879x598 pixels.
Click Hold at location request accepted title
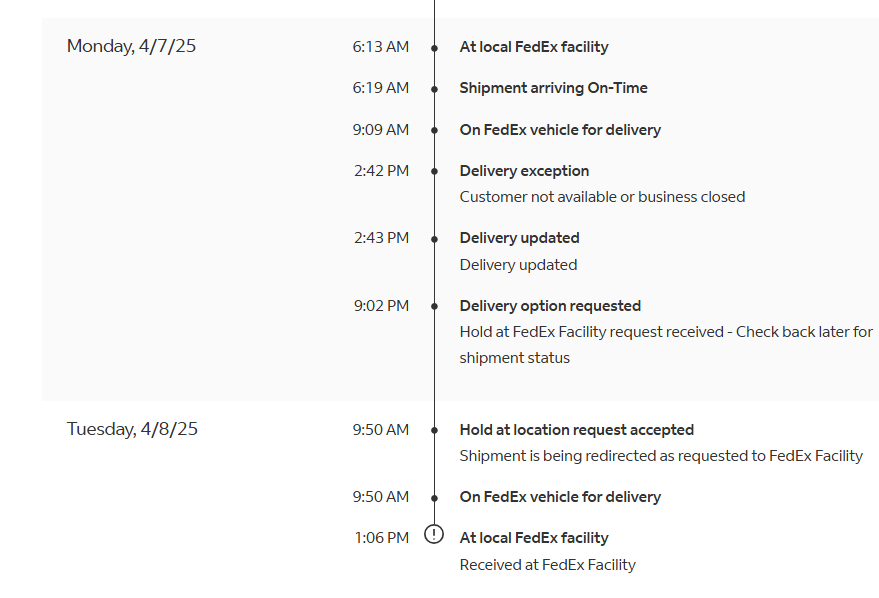(576, 430)
